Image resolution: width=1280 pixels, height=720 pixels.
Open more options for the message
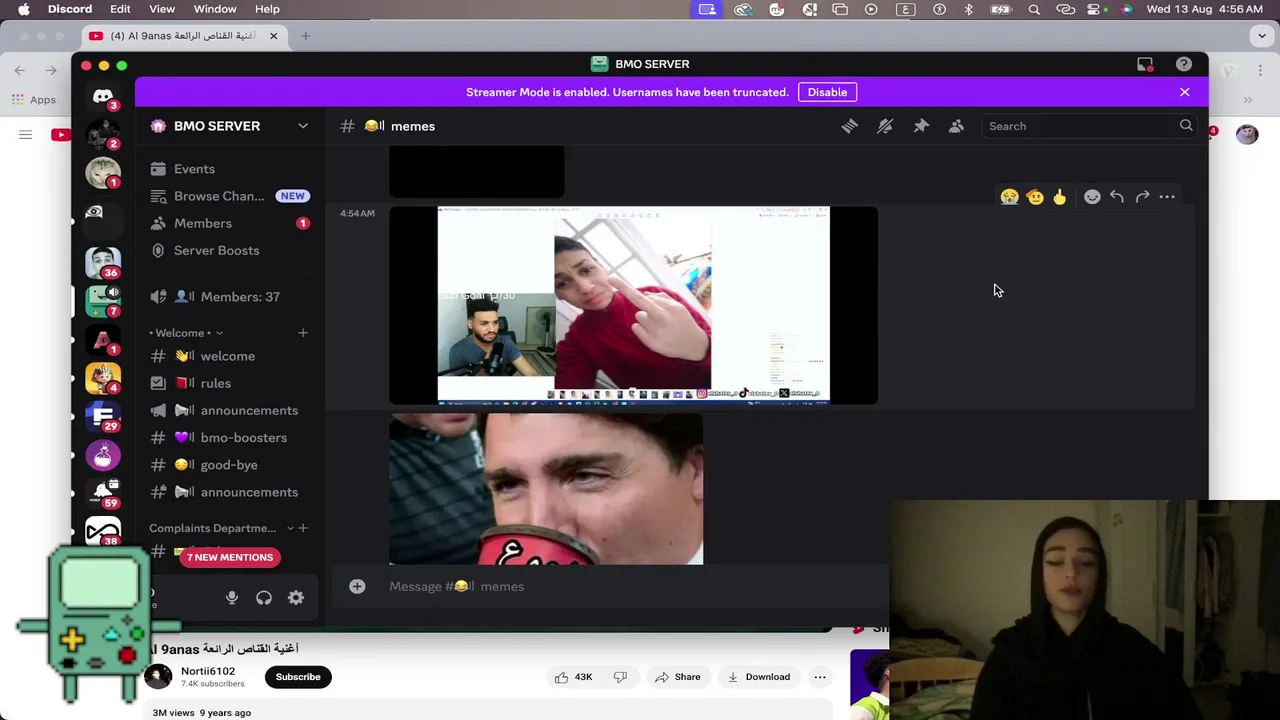pos(1167,197)
